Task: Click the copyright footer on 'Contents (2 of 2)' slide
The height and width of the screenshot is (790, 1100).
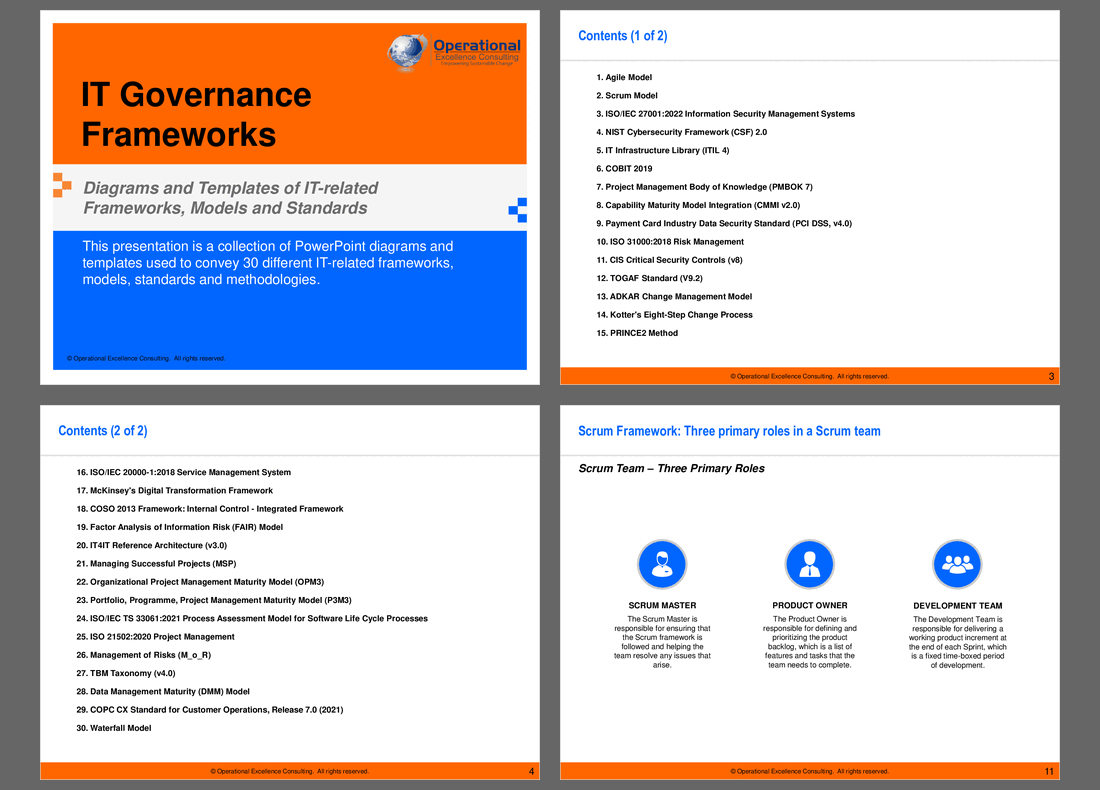Action: coord(290,771)
